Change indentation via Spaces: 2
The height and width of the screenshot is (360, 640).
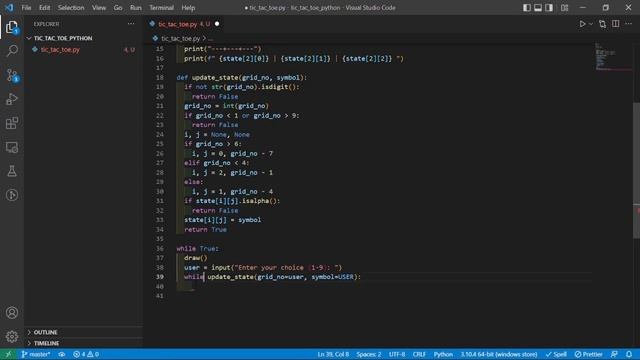click(369, 354)
